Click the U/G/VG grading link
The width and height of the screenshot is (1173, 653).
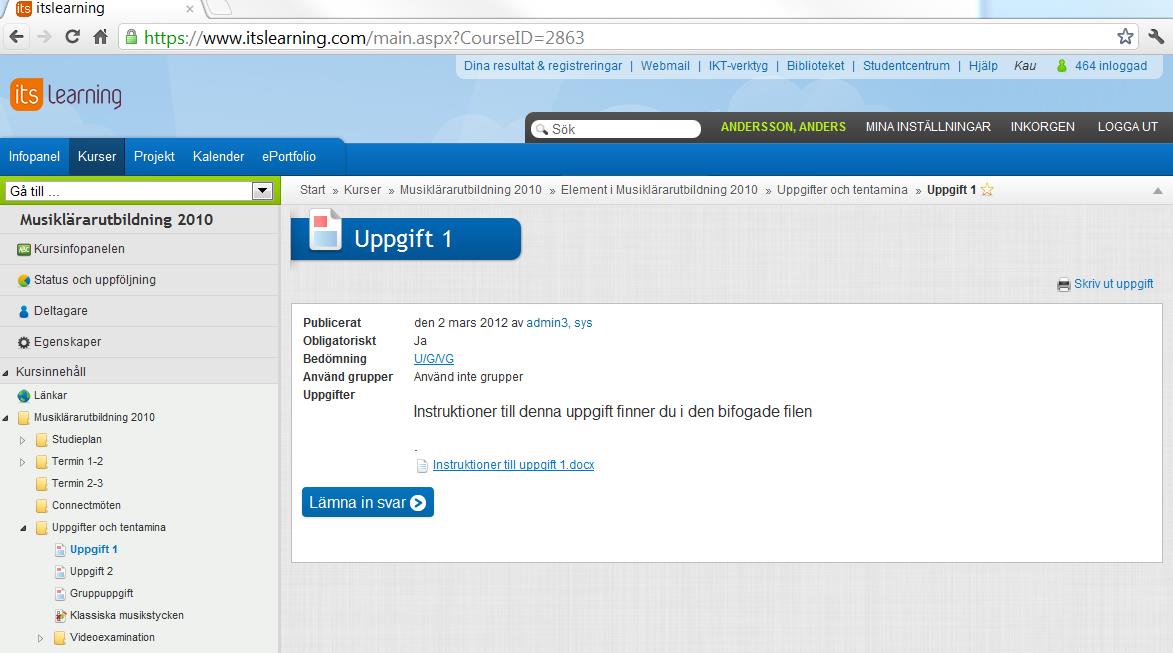click(434, 359)
